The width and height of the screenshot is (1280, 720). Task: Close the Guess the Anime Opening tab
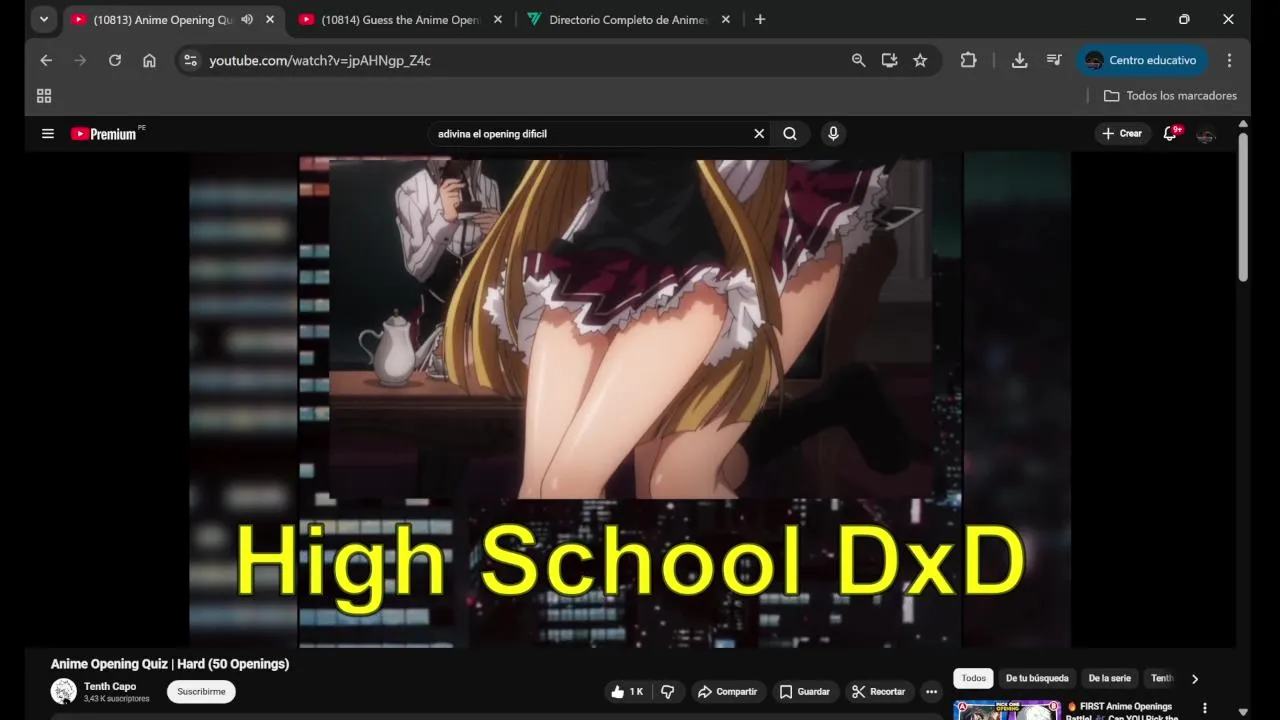[x=498, y=19]
